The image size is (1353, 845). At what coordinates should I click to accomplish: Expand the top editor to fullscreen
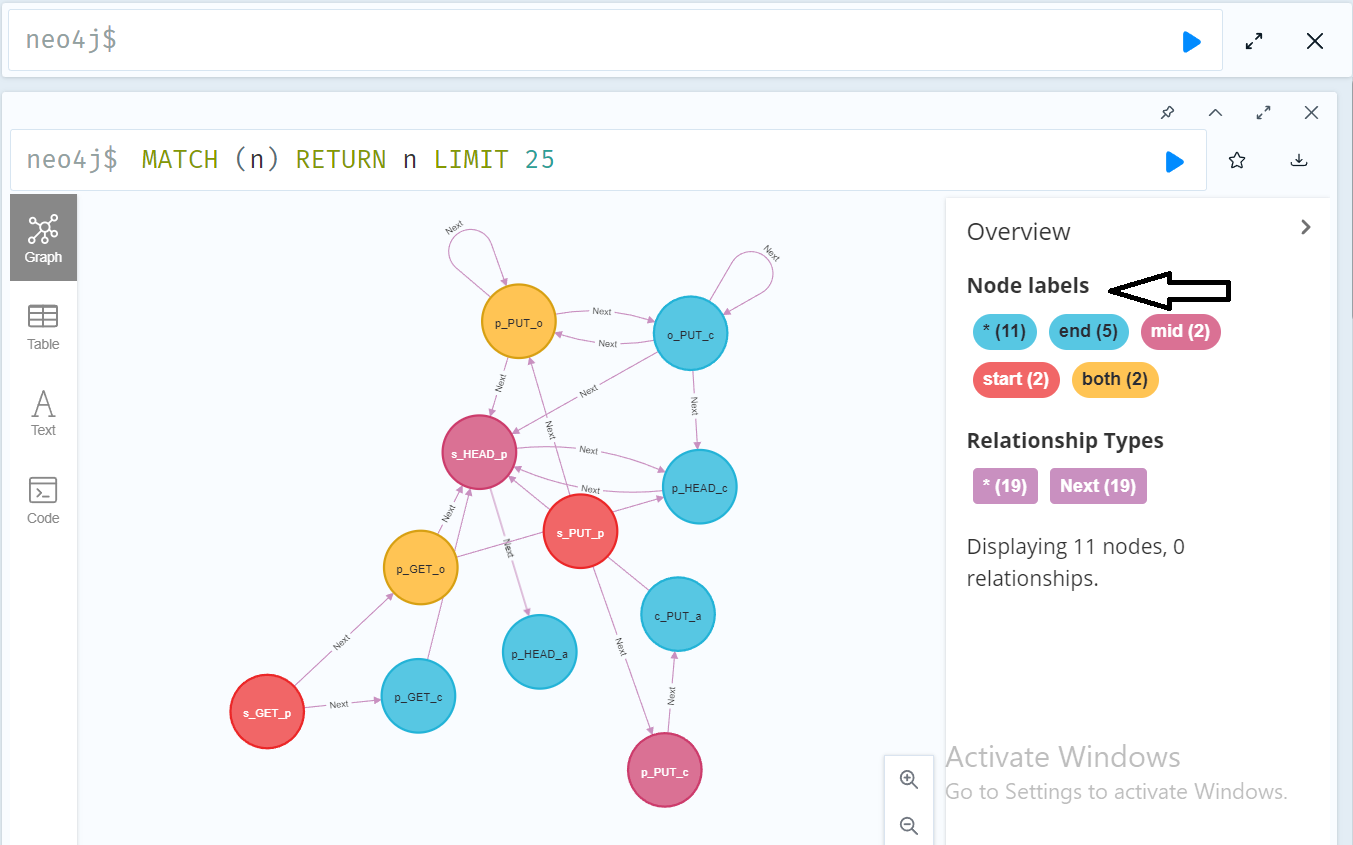pyautogui.click(x=1254, y=41)
